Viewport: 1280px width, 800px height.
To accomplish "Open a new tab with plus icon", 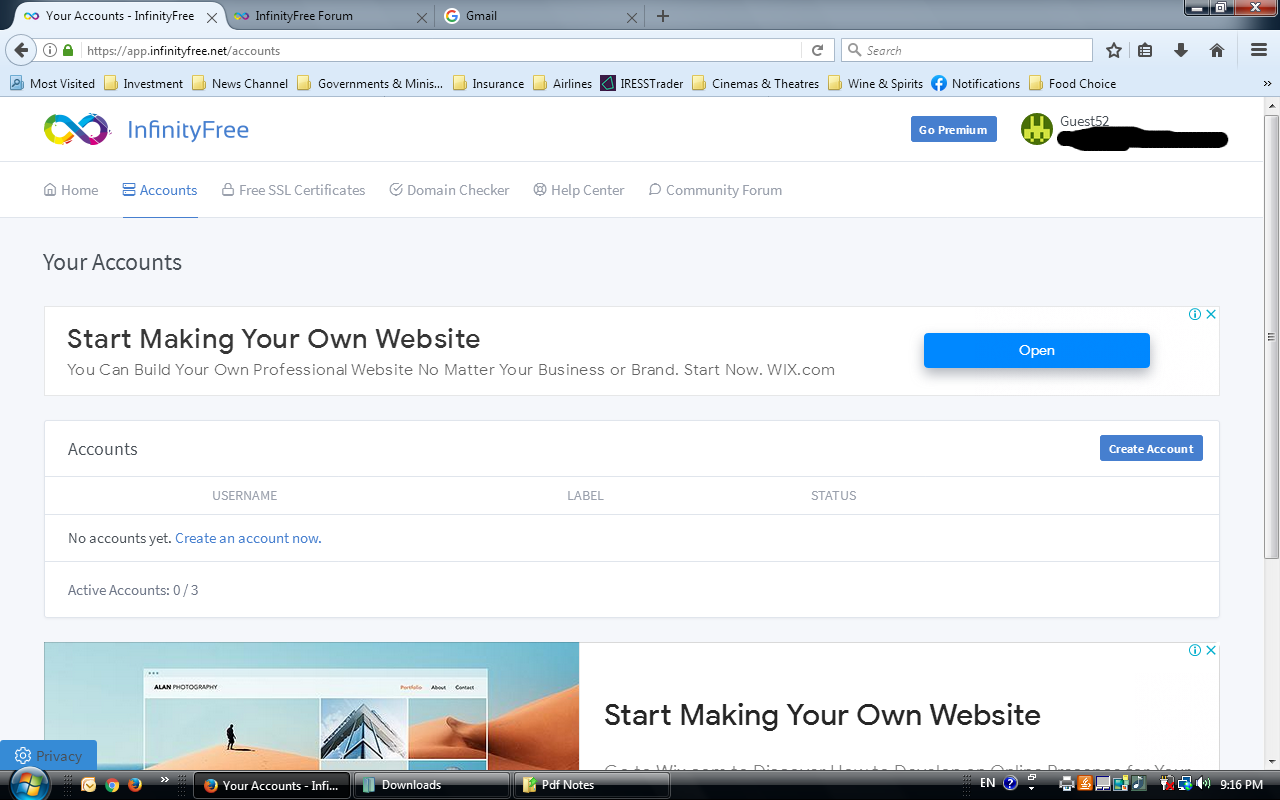I will click(x=663, y=16).
